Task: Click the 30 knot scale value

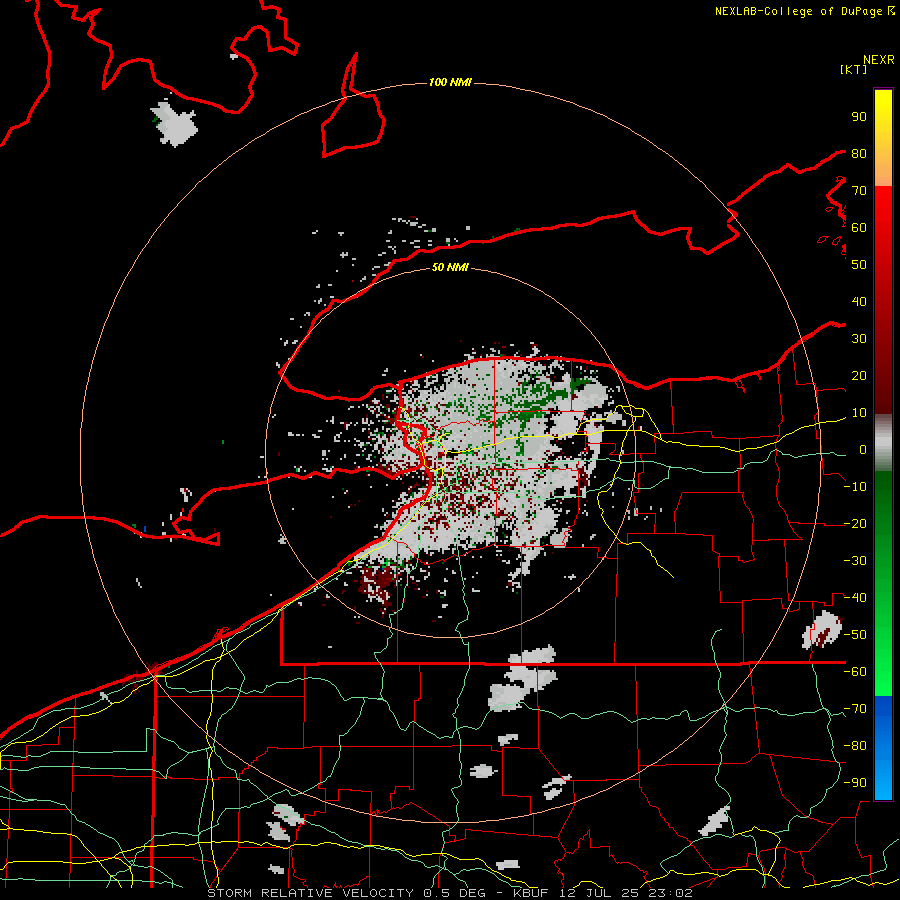Action: (859, 339)
